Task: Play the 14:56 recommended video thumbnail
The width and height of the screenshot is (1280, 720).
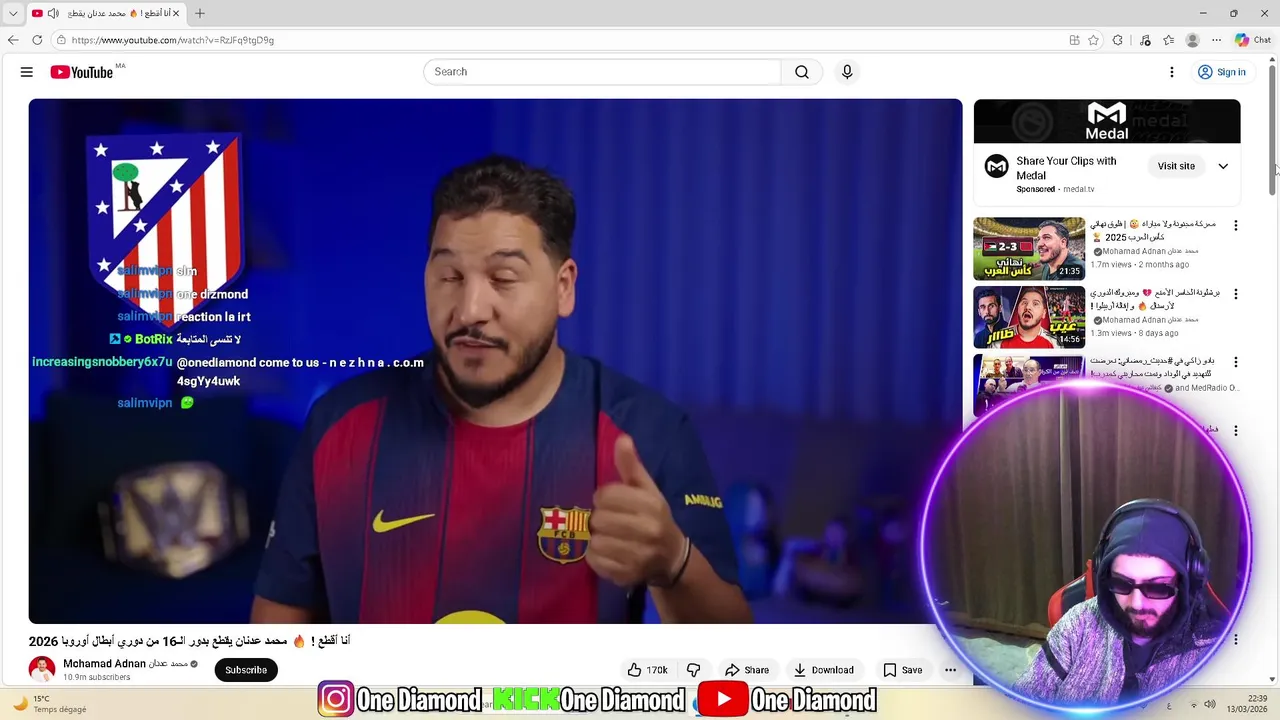Action: point(1029,317)
